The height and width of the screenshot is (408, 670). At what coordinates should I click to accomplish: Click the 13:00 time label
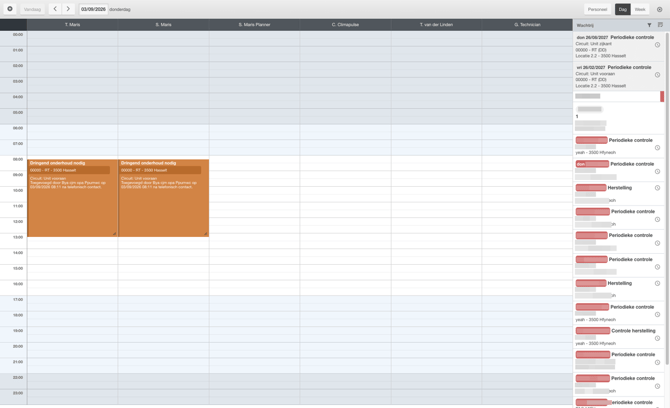click(x=18, y=237)
